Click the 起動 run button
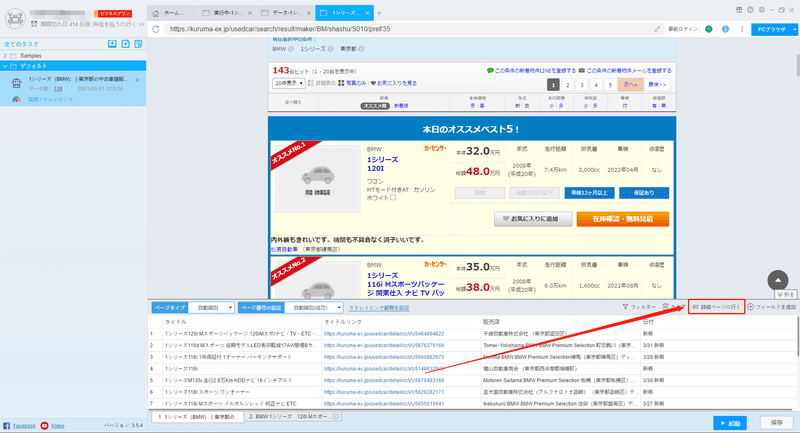This screenshot has width=800, height=433. click(x=730, y=423)
